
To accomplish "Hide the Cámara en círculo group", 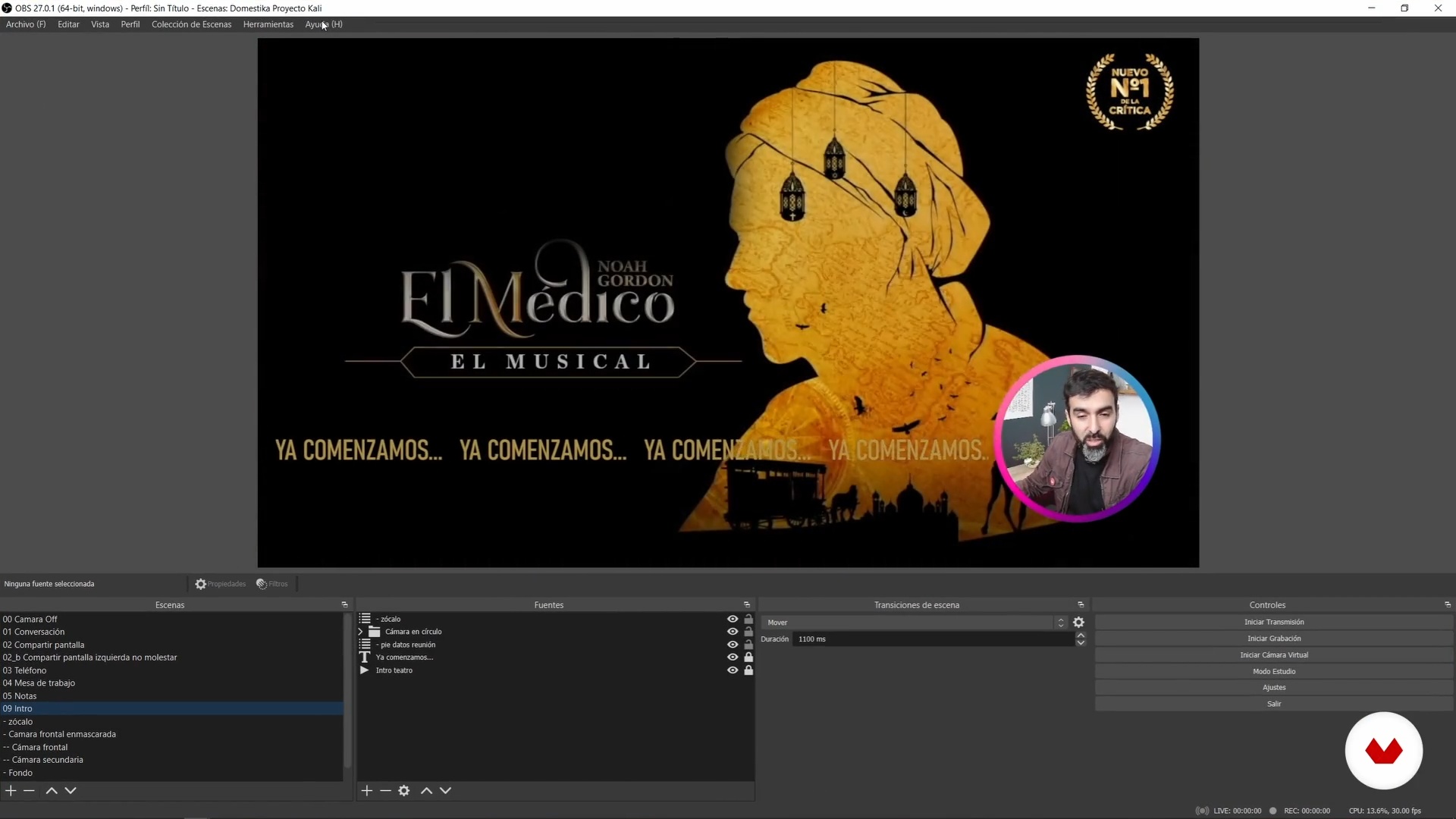I will [x=733, y=632].
